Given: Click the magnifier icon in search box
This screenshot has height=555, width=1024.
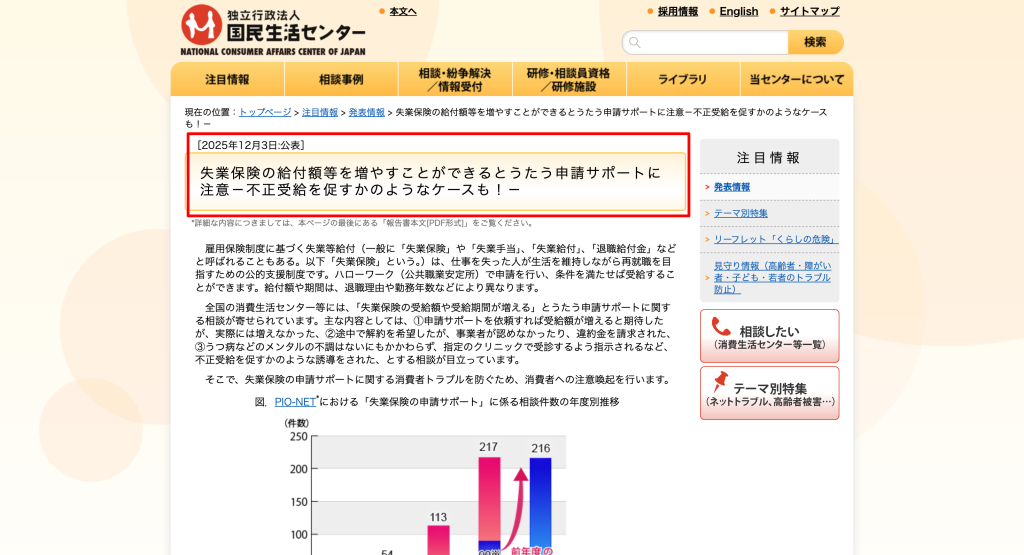Looking at the screenshot, I should 635,42.
